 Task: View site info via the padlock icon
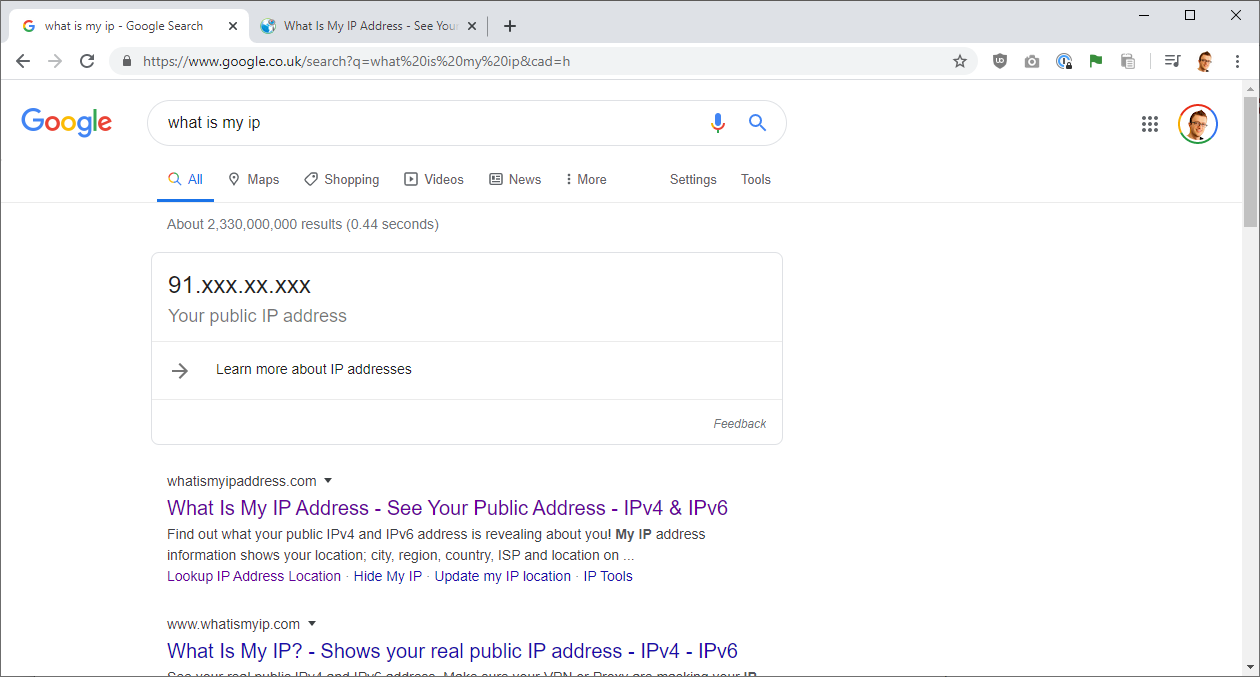[x=126, y=61]
